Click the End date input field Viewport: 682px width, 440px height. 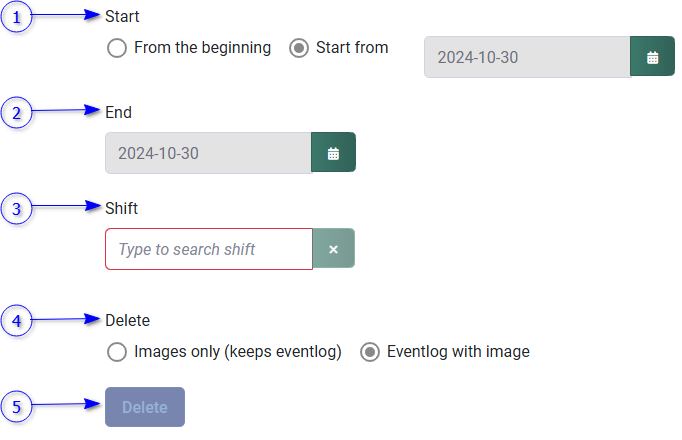(208, 153)
